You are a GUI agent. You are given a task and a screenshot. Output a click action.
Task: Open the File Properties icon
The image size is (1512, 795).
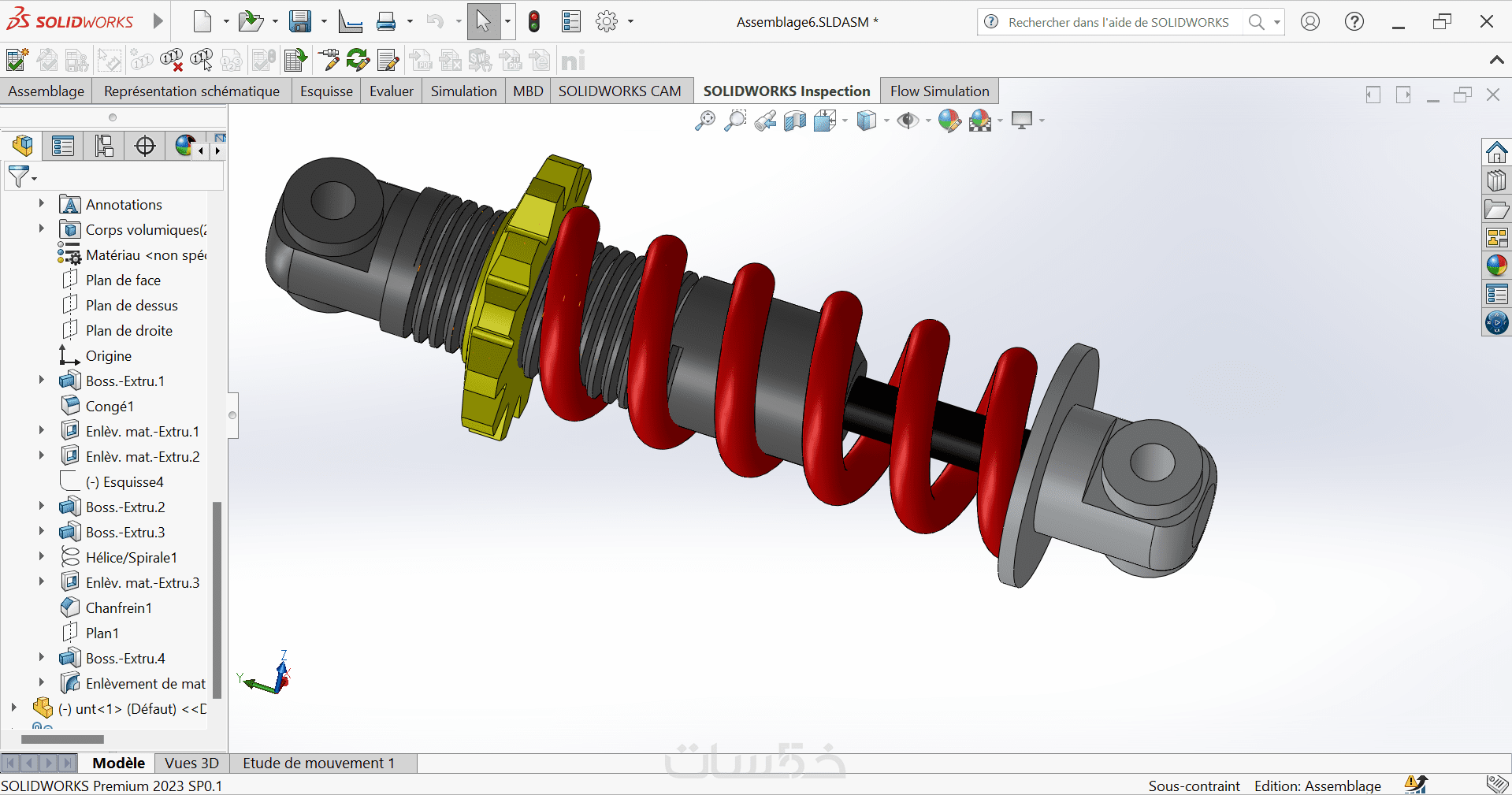click(x=571, y=21)
